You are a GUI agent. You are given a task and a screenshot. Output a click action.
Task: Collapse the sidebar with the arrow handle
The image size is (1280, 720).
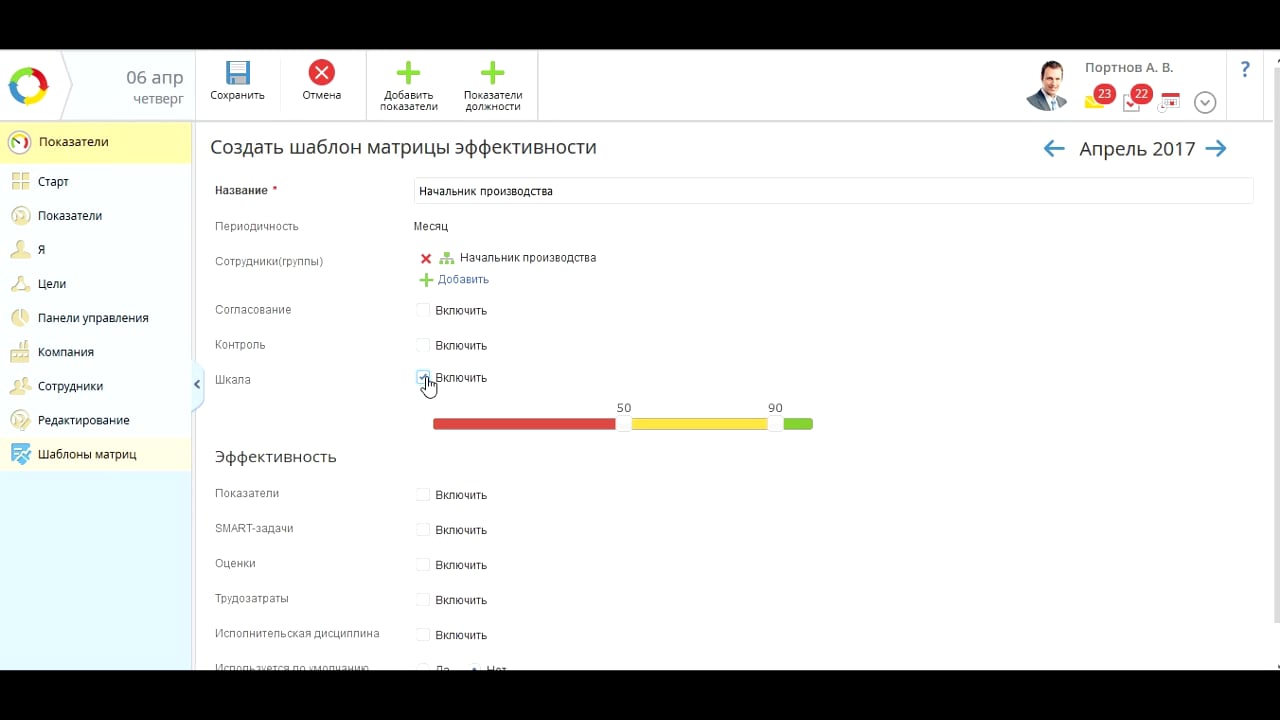[x=197, y=385]
